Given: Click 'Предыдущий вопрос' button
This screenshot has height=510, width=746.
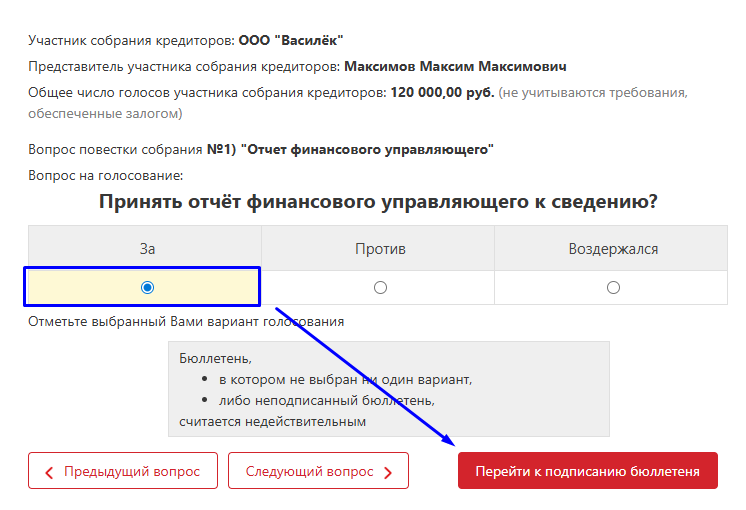Looking at the screenshot, I should [123, 471].
